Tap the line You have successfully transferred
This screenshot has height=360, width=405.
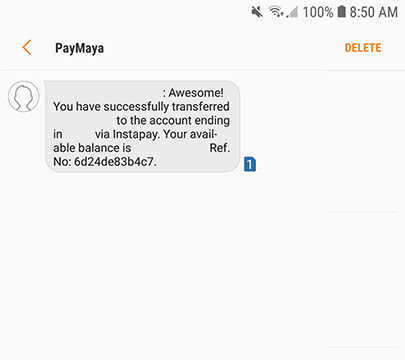click(141, 107)
